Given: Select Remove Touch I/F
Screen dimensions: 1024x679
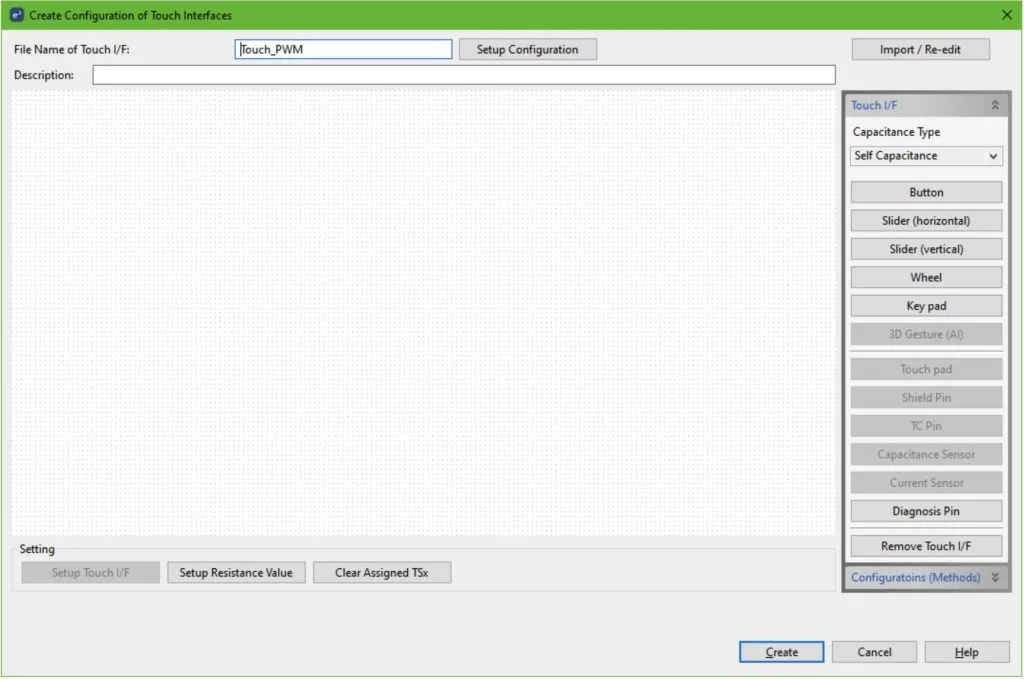Looking at the screenshot, I should click(x=925, y=545).
